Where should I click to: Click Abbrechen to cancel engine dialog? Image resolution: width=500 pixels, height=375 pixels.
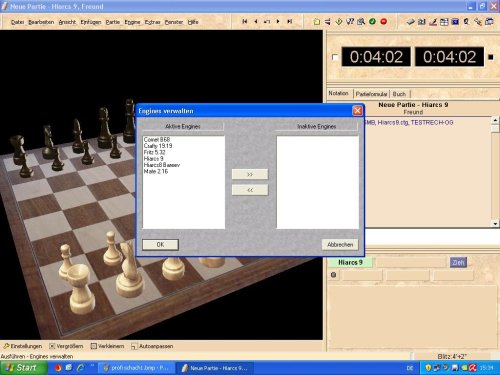pyautogui.click(x=340, y=245)
